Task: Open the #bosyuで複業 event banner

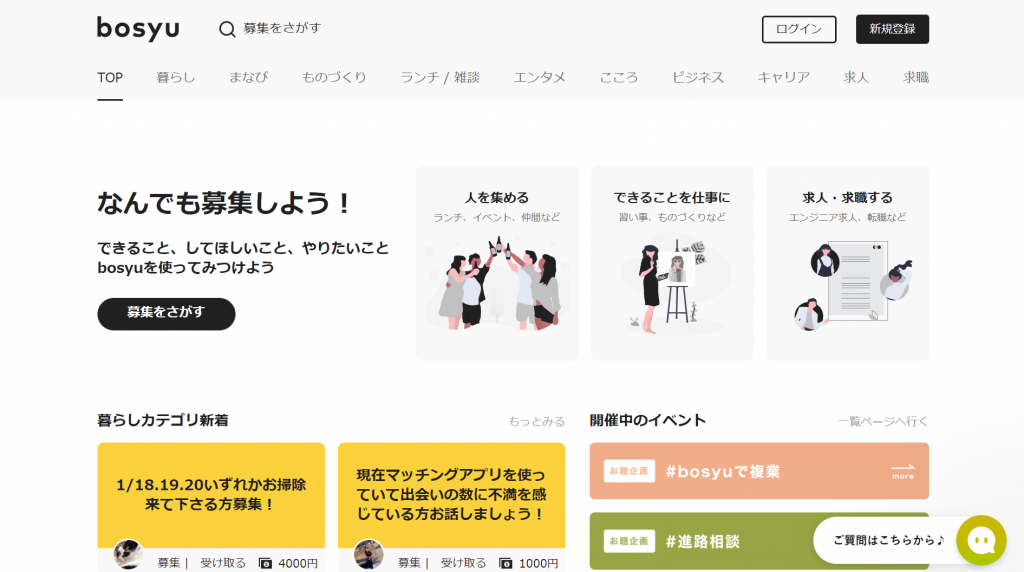Action: click(x=759, y=471)
